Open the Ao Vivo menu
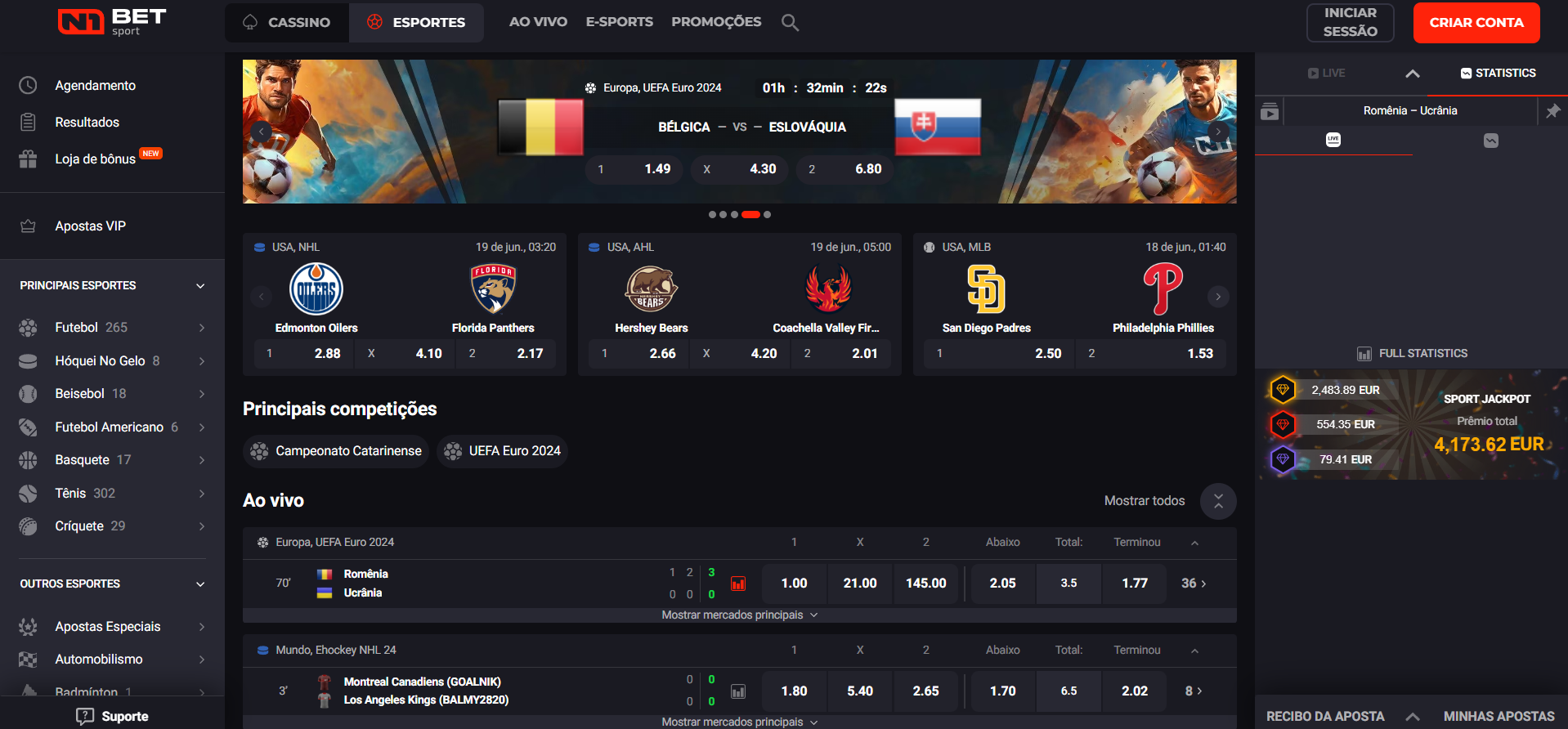Viewport: 1568px width, 729px height. 538,22
